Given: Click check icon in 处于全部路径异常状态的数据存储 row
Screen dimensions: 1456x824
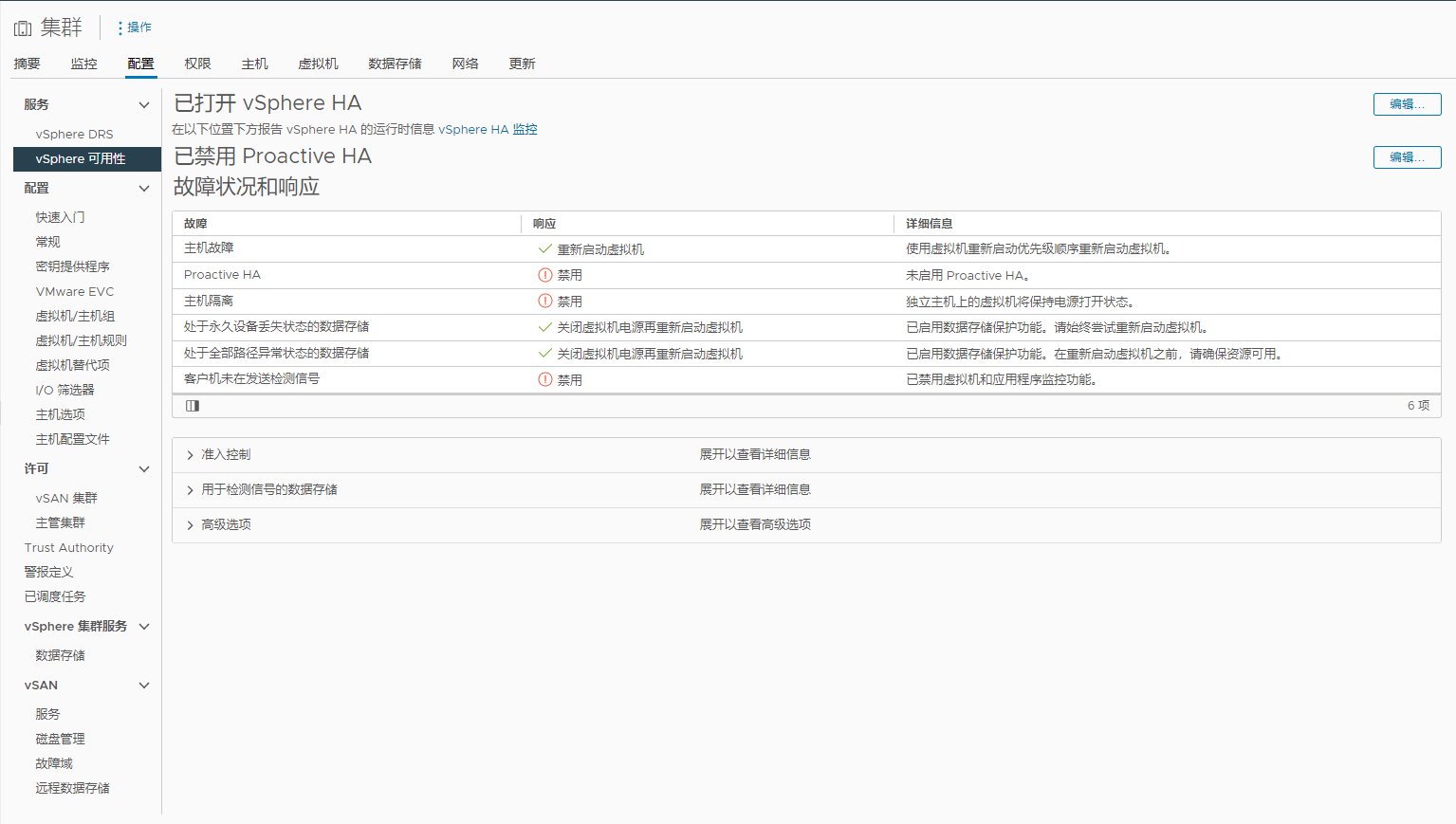Looking at the screenshot, I should (544, 353).
